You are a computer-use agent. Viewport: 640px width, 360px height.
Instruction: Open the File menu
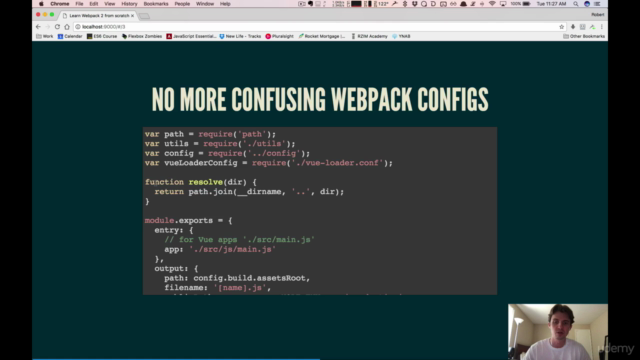click(x=79, y=4)
